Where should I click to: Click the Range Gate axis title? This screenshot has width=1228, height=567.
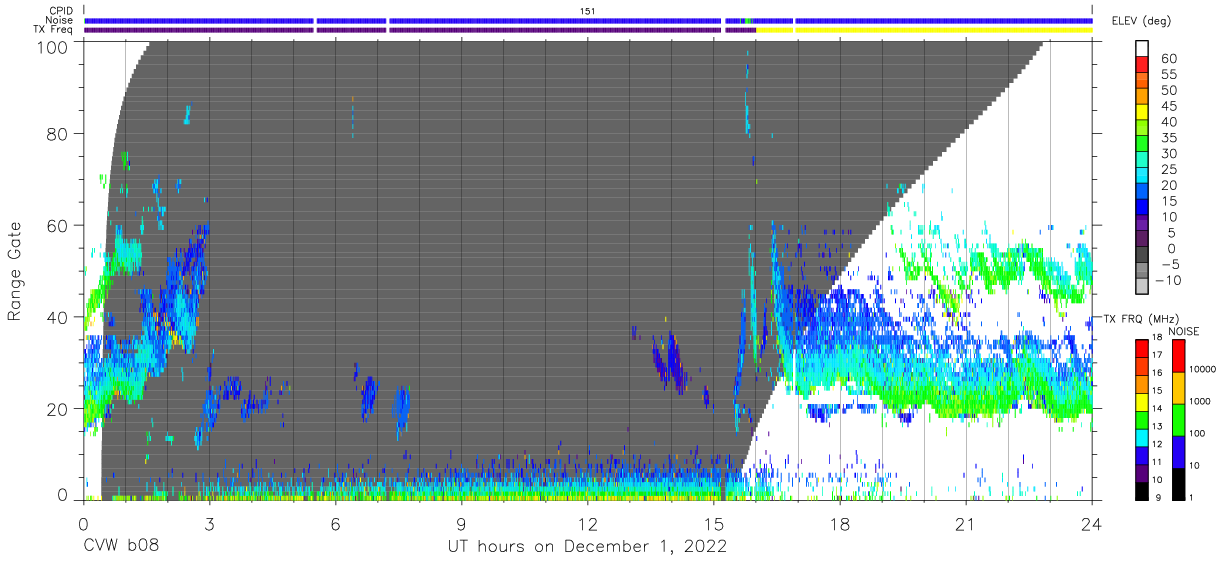pos(15,271)
